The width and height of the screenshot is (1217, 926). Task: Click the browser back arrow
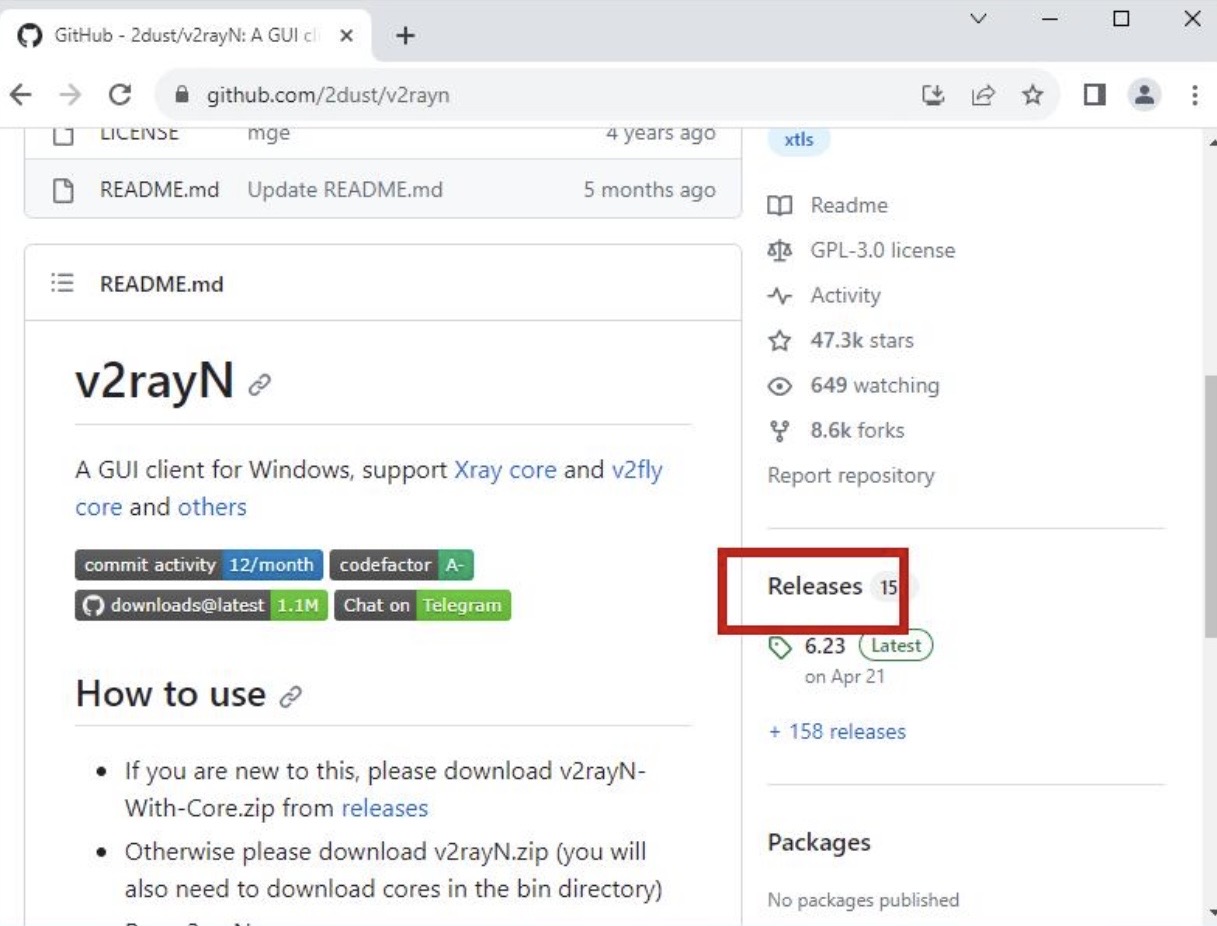click(x=21, y=95)
